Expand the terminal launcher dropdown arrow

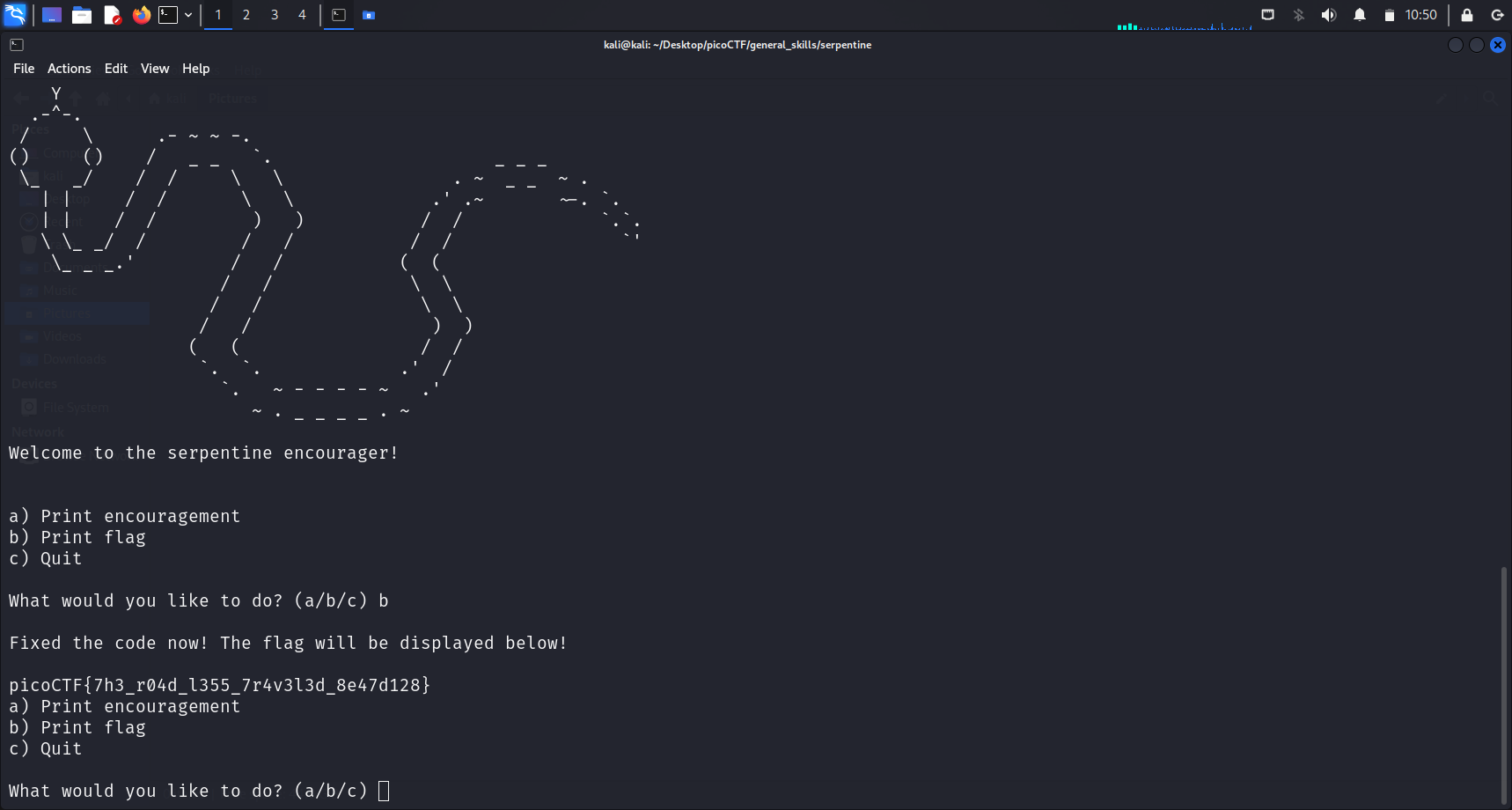188,15
